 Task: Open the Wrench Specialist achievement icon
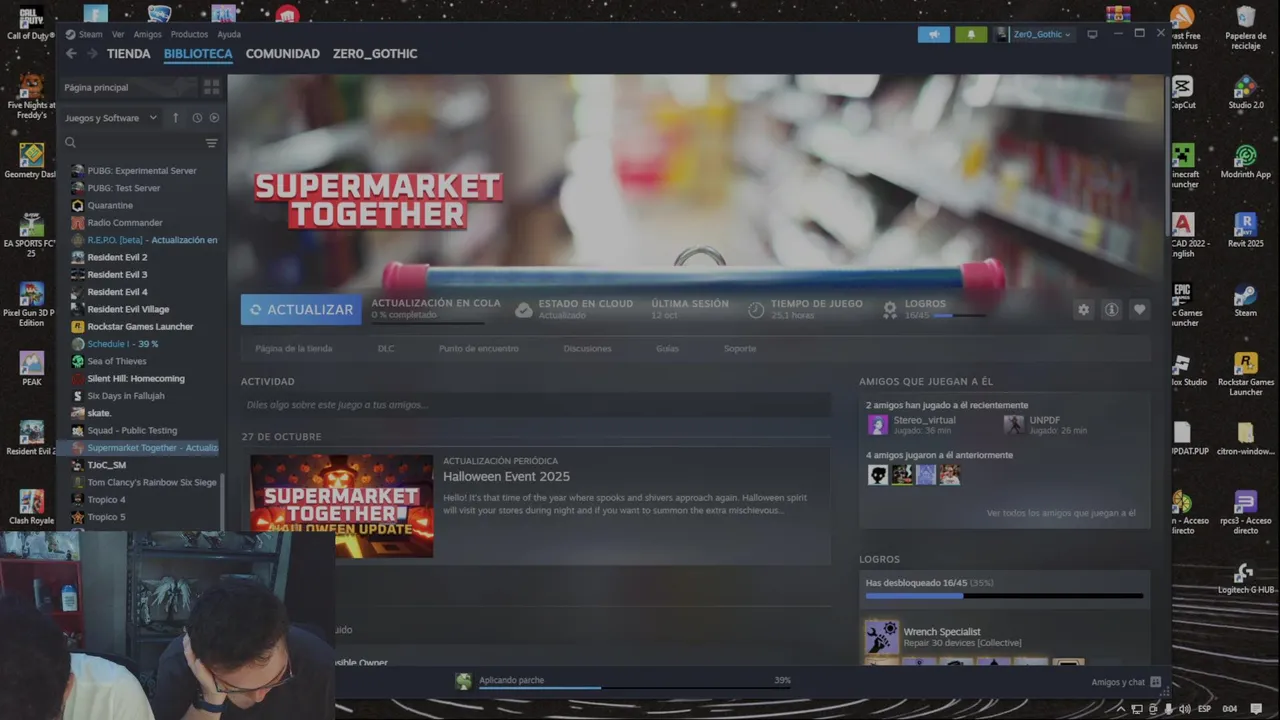[x=881, y=637]
